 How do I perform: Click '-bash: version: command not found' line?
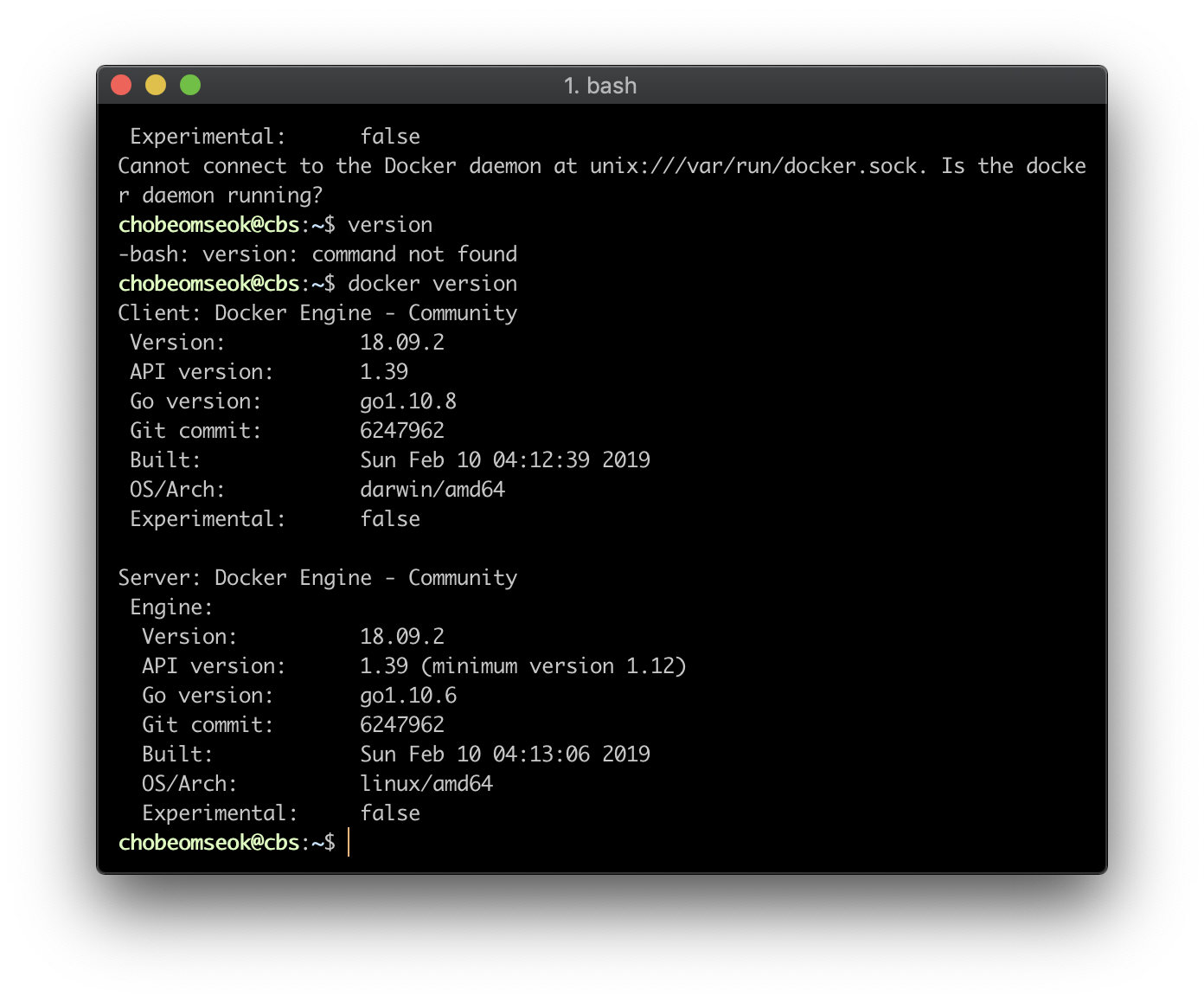[317, 254]
